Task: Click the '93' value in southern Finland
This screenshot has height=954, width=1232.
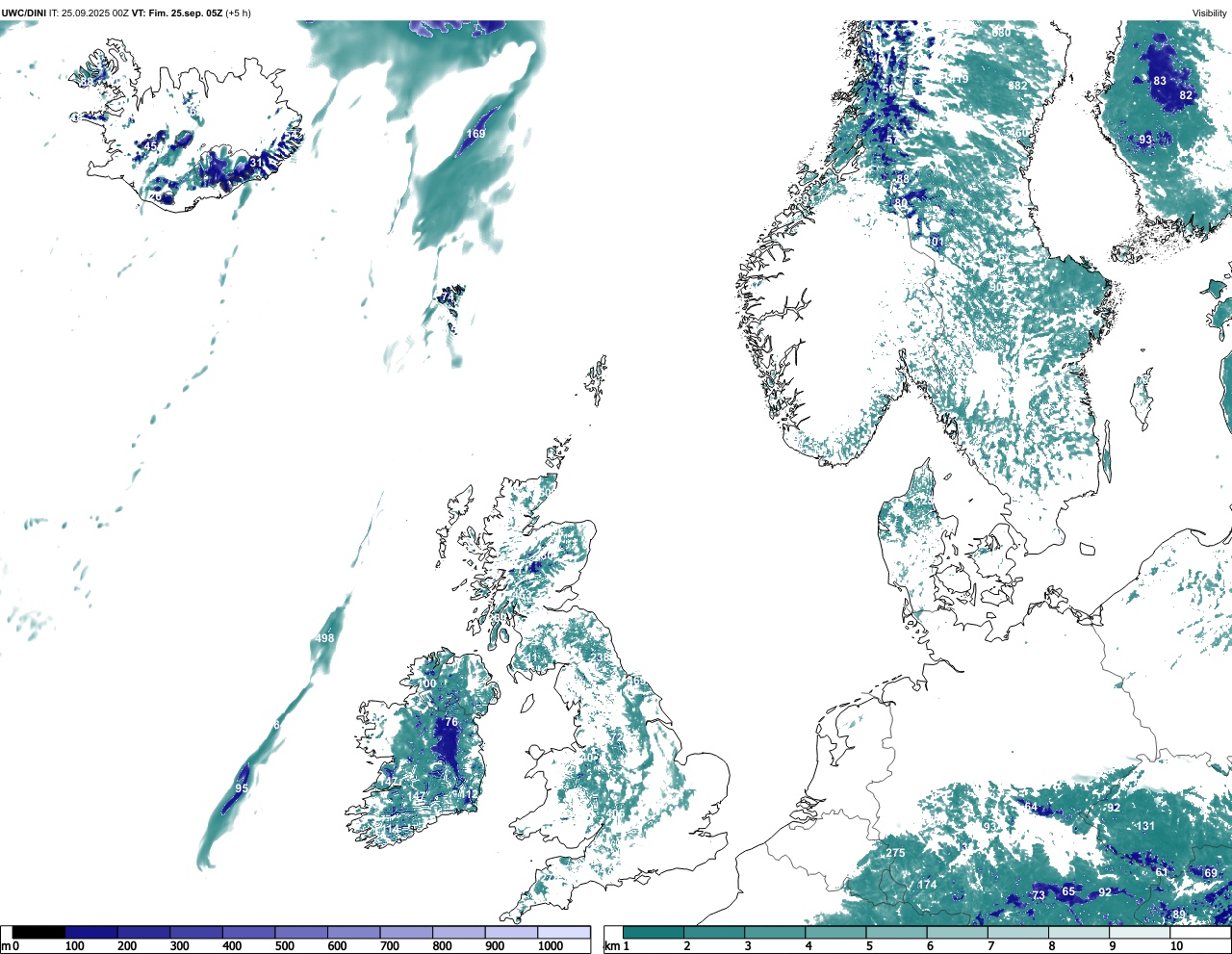Action: point(1145,140)
